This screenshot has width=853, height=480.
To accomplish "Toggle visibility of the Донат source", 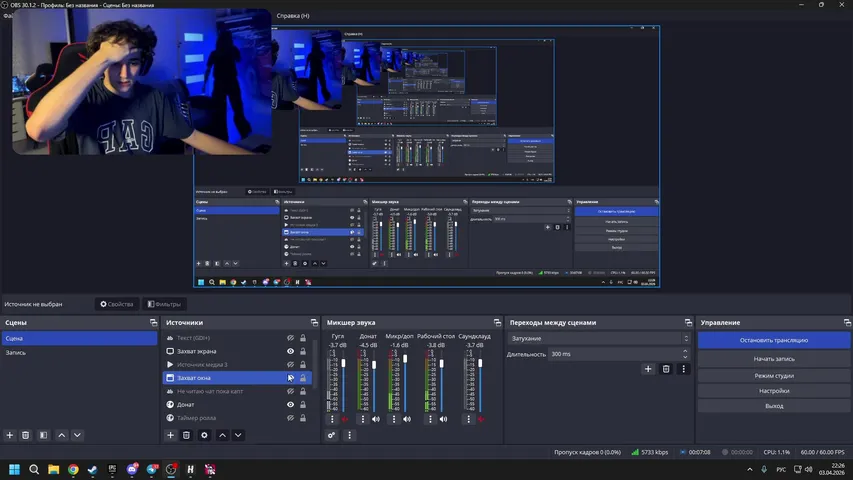I will pyautogui.click(x=291, y=405).
